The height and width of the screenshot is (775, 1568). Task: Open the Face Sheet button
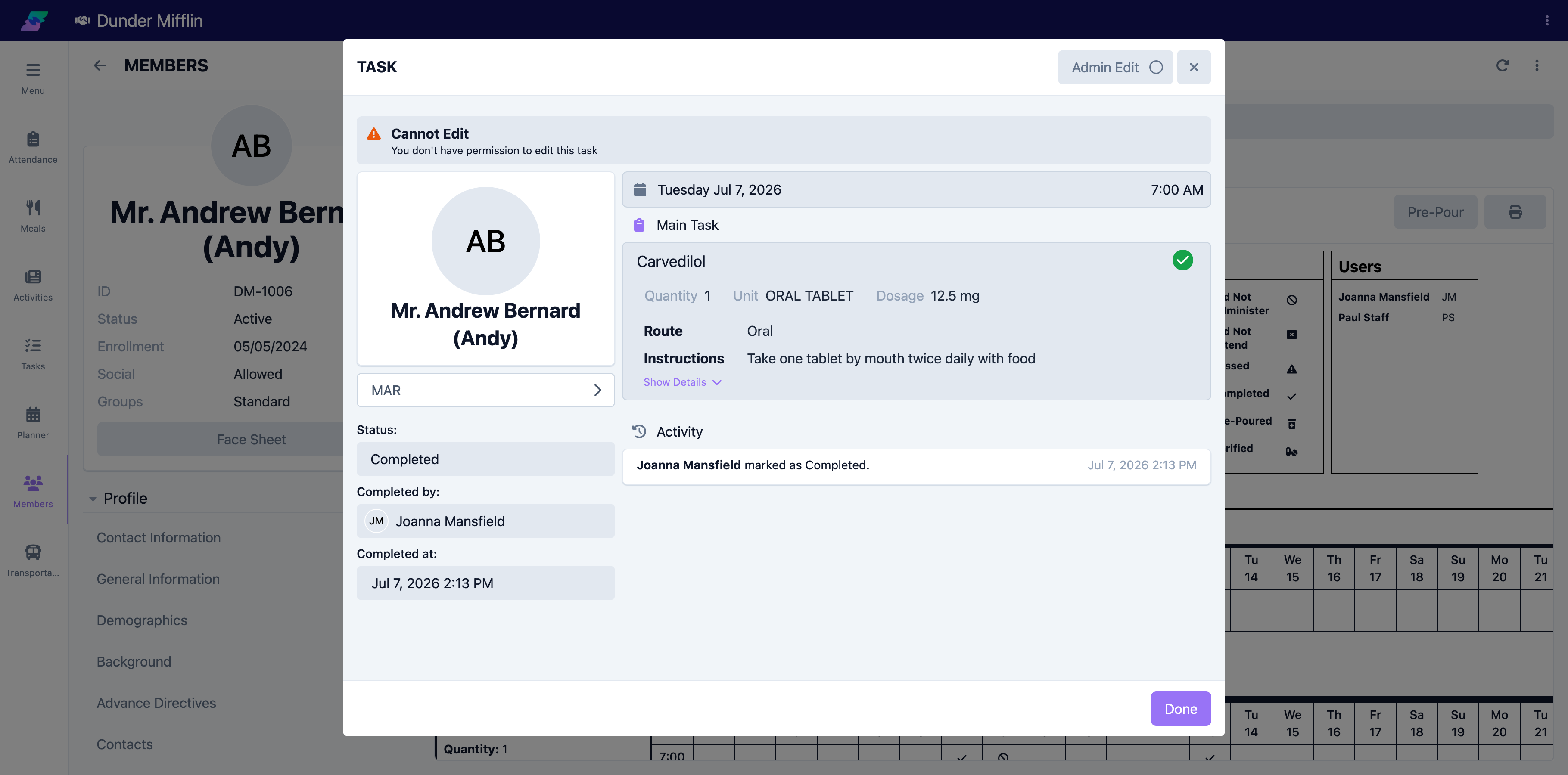pos(251,439)
